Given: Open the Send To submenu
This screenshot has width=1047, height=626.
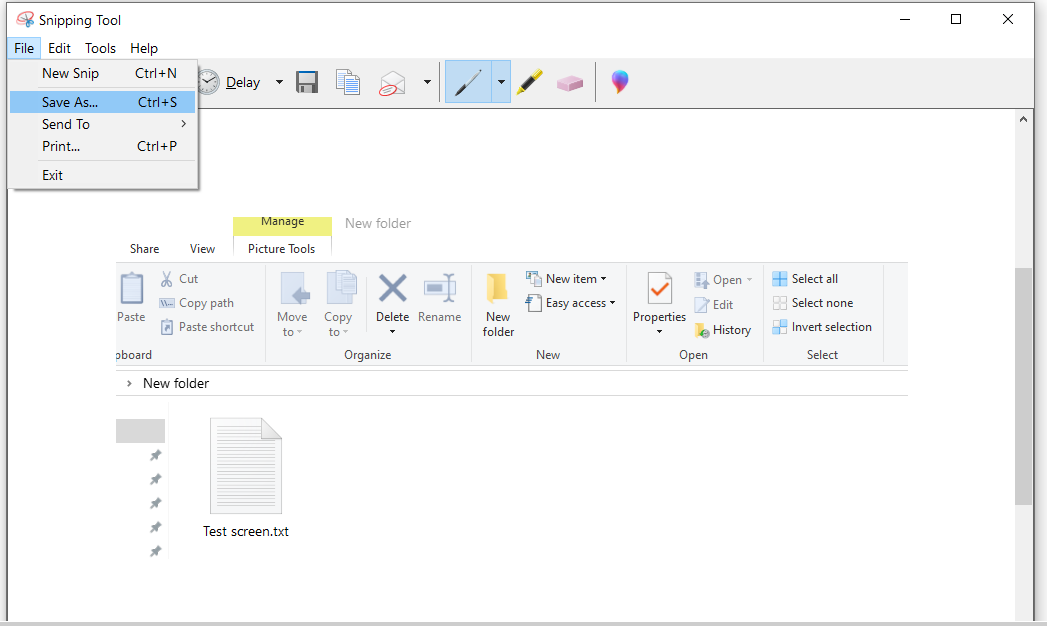Looking at the screenshot, I should pyautogui.click(x=66, y=124).
